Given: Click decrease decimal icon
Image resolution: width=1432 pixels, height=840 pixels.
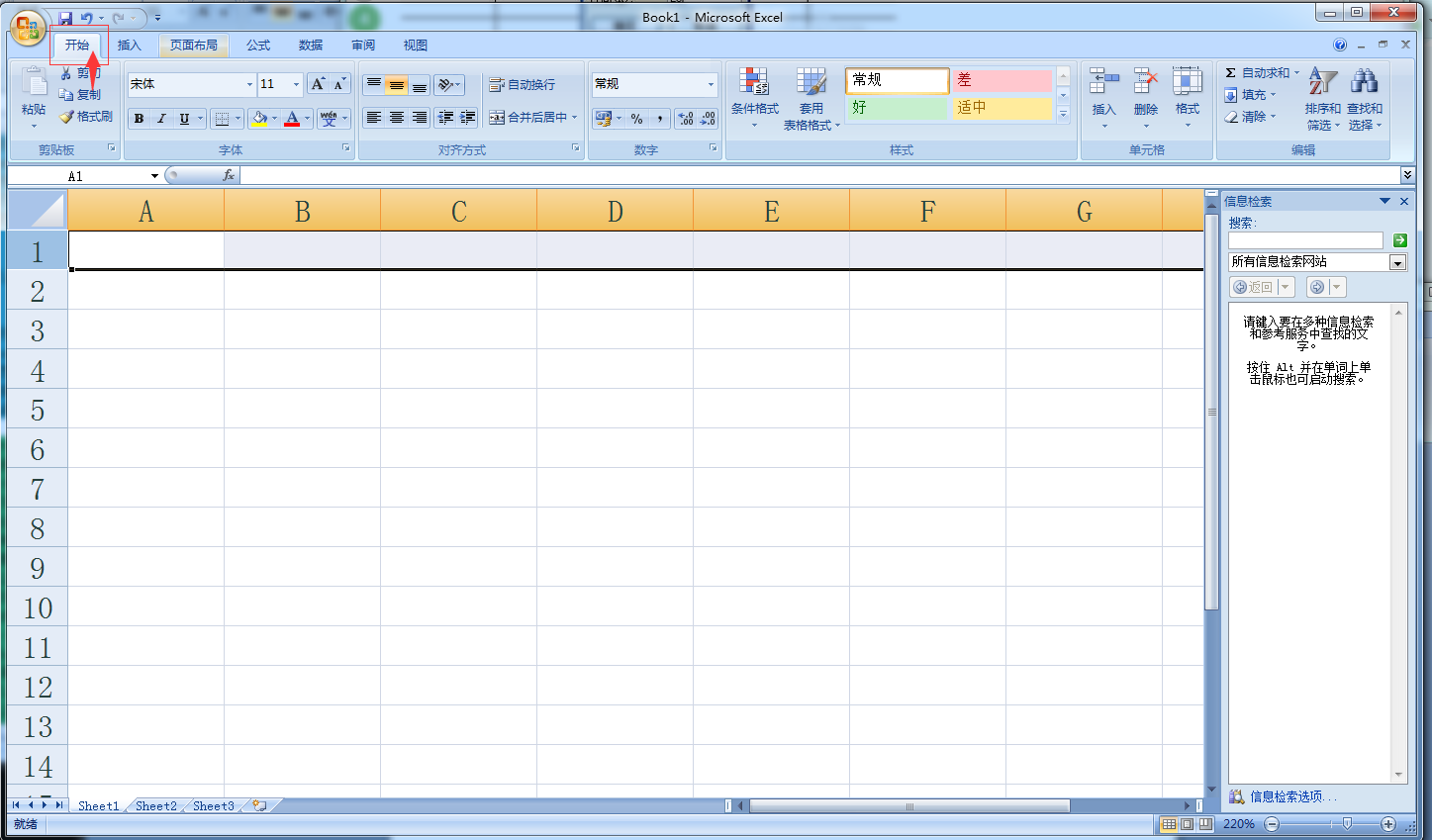Looking at the screenshot, I should 708,119.
